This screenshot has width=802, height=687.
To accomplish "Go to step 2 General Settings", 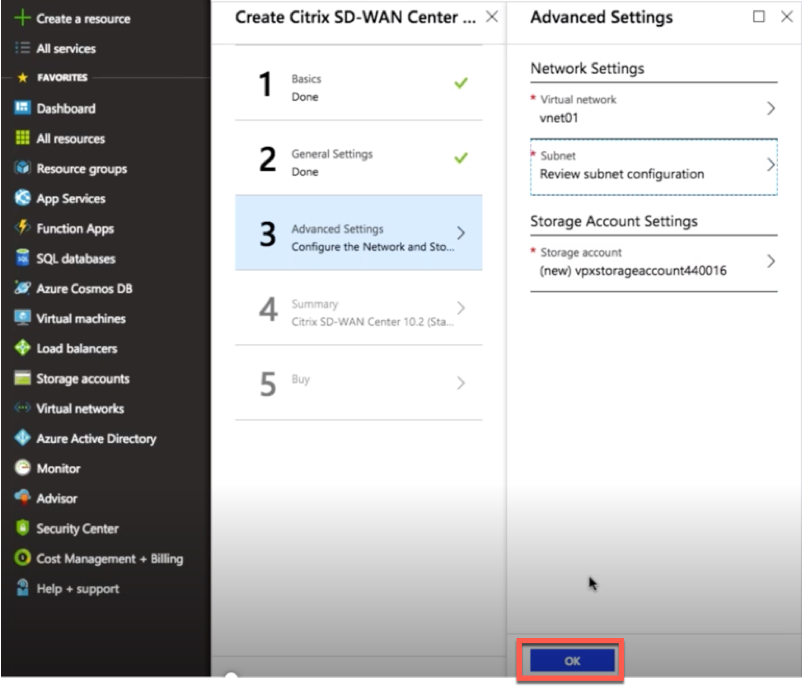I will click(x=359, y=159).
